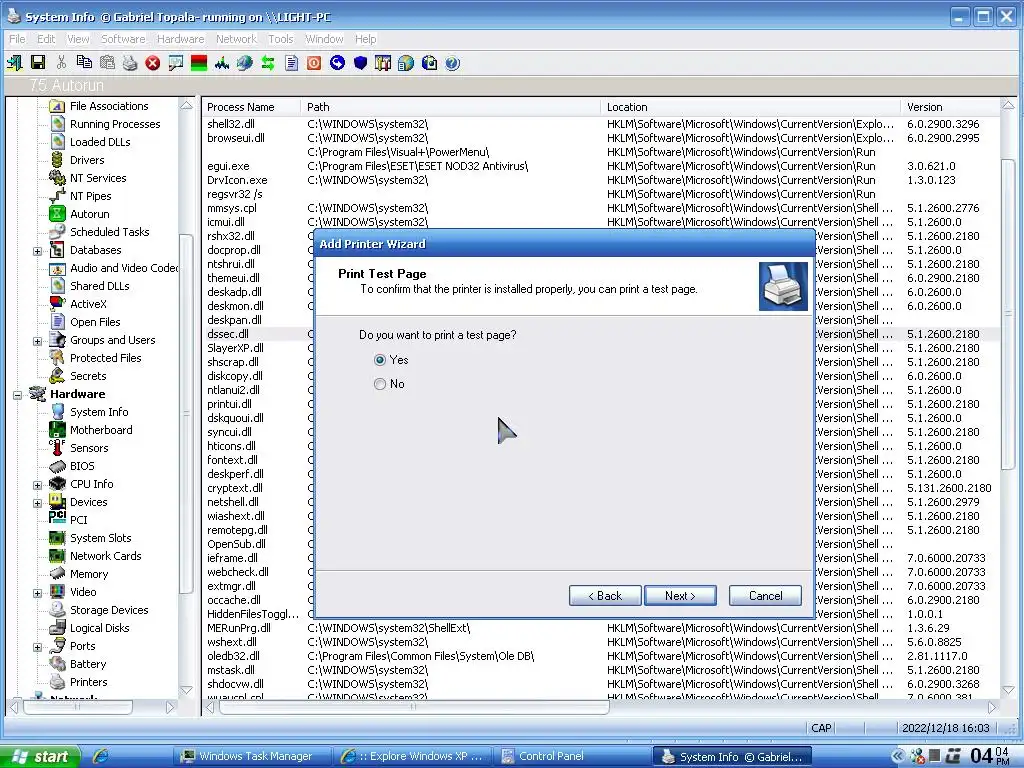This screenshot has height=768, width=1024.
Task: Select the egui.exe row
Action: tap(601, 166)
